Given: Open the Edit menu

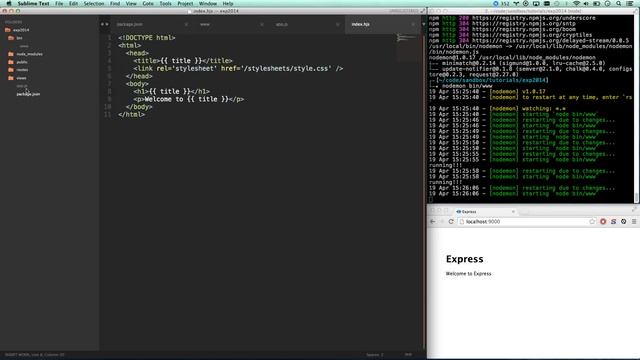Looking at the screenshot, I should point(73,3).
